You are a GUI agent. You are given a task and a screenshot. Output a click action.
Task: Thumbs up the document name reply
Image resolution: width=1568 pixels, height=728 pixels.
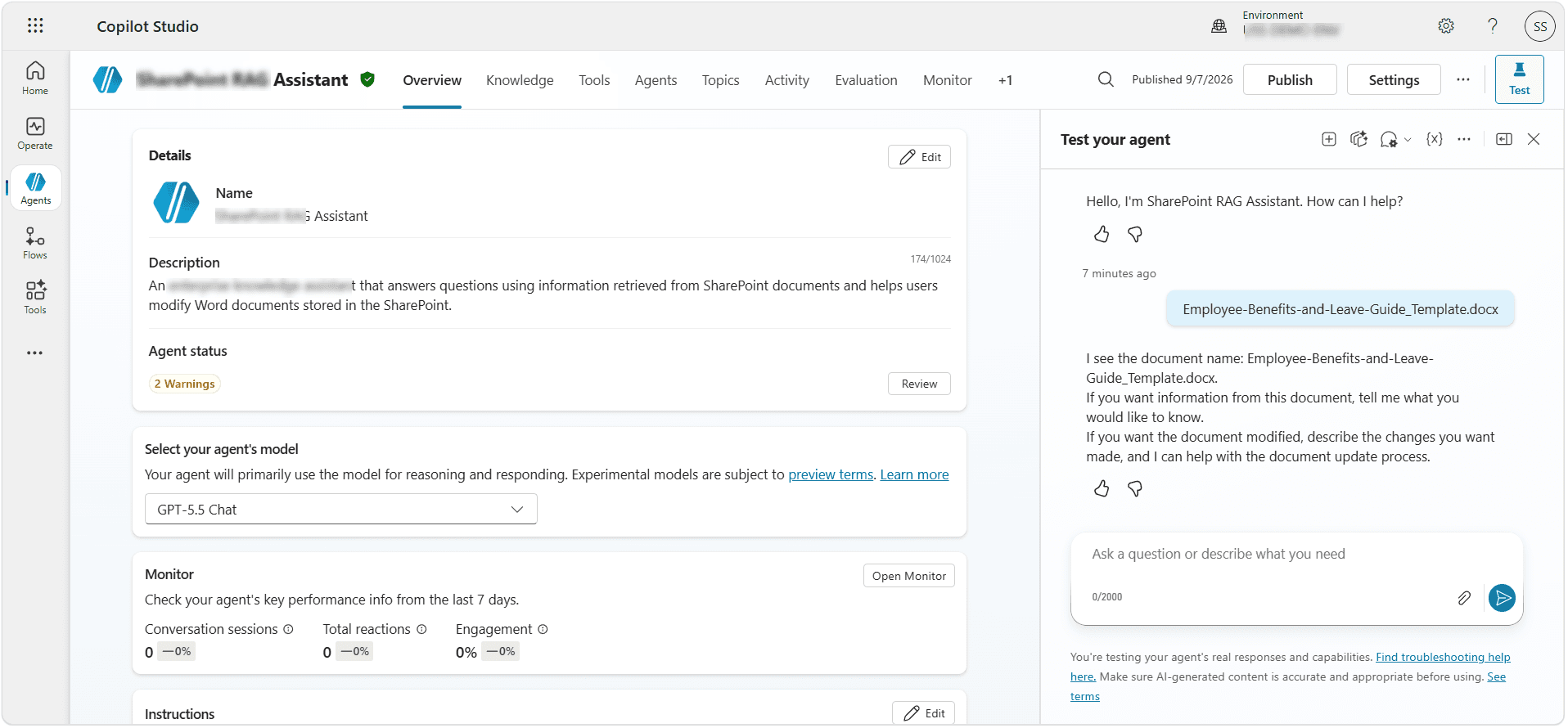tap(1102, 489)
